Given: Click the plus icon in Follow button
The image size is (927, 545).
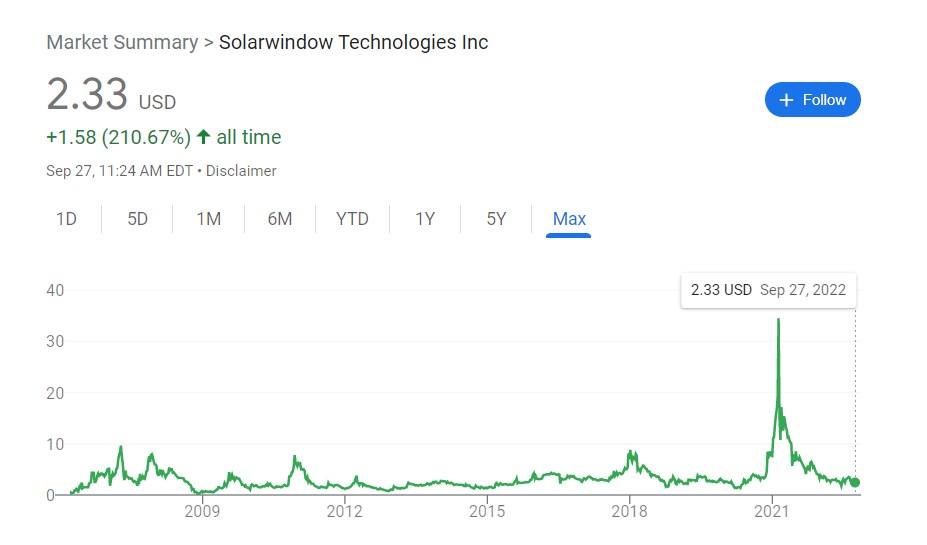Looking at the screenshot, I should coord(786,100).
